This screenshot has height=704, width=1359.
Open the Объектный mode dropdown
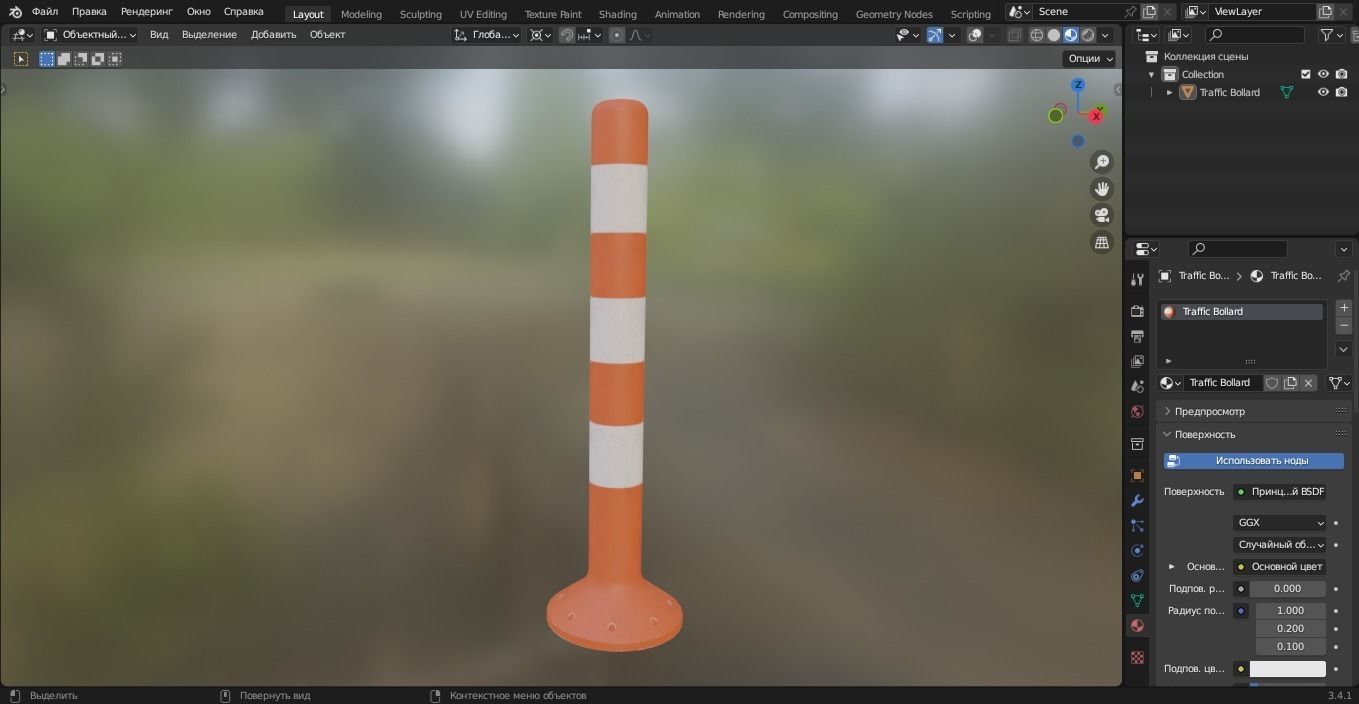coord(90,35)
